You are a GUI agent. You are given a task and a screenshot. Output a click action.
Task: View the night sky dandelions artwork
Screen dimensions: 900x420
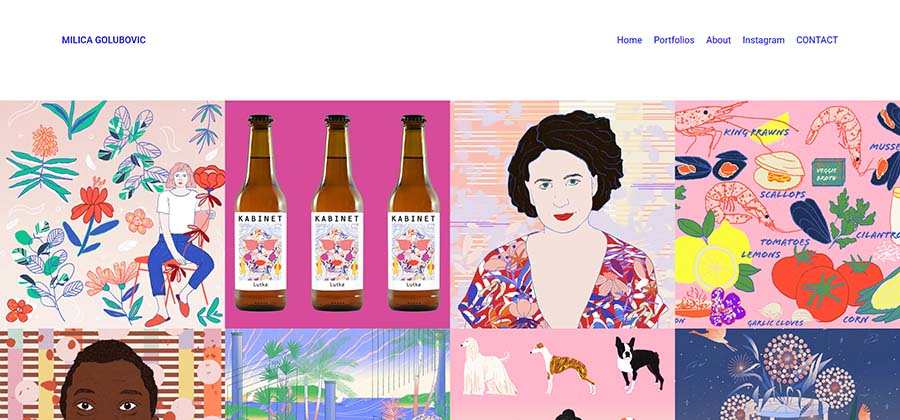coord(788,374)
